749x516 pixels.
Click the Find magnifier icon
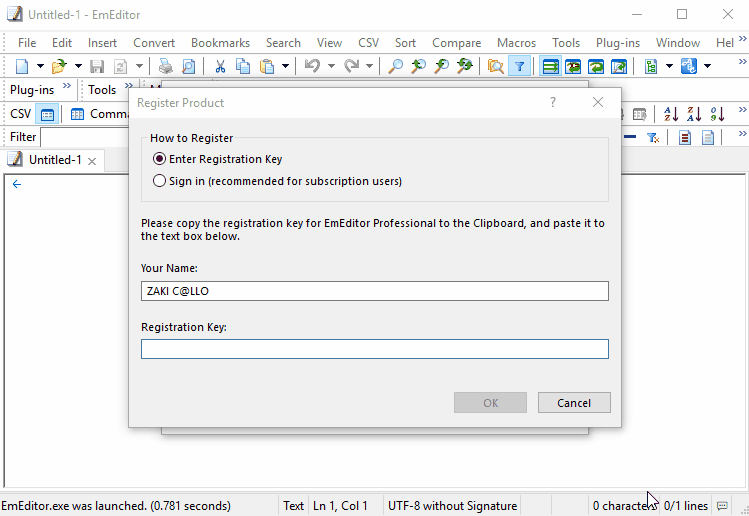[395, 66]
